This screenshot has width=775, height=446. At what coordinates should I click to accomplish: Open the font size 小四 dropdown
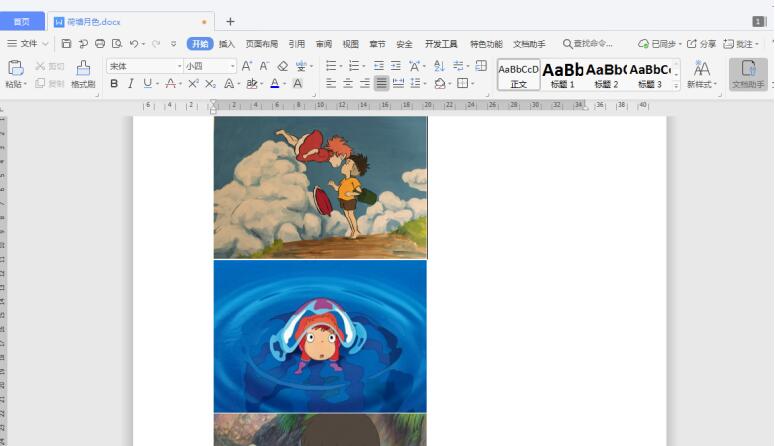click(232, 66)
